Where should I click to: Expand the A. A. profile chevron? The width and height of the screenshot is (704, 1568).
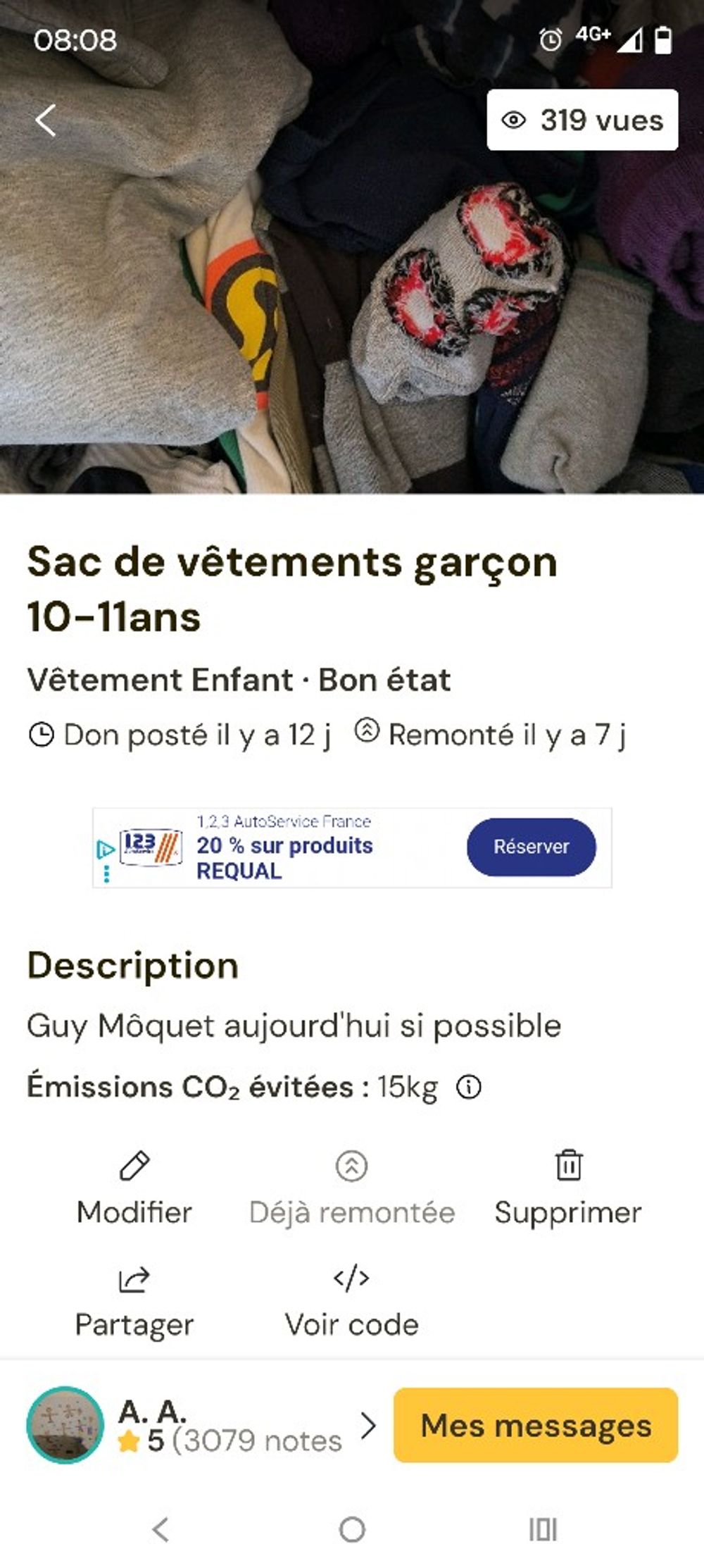tap(367, 1426)
